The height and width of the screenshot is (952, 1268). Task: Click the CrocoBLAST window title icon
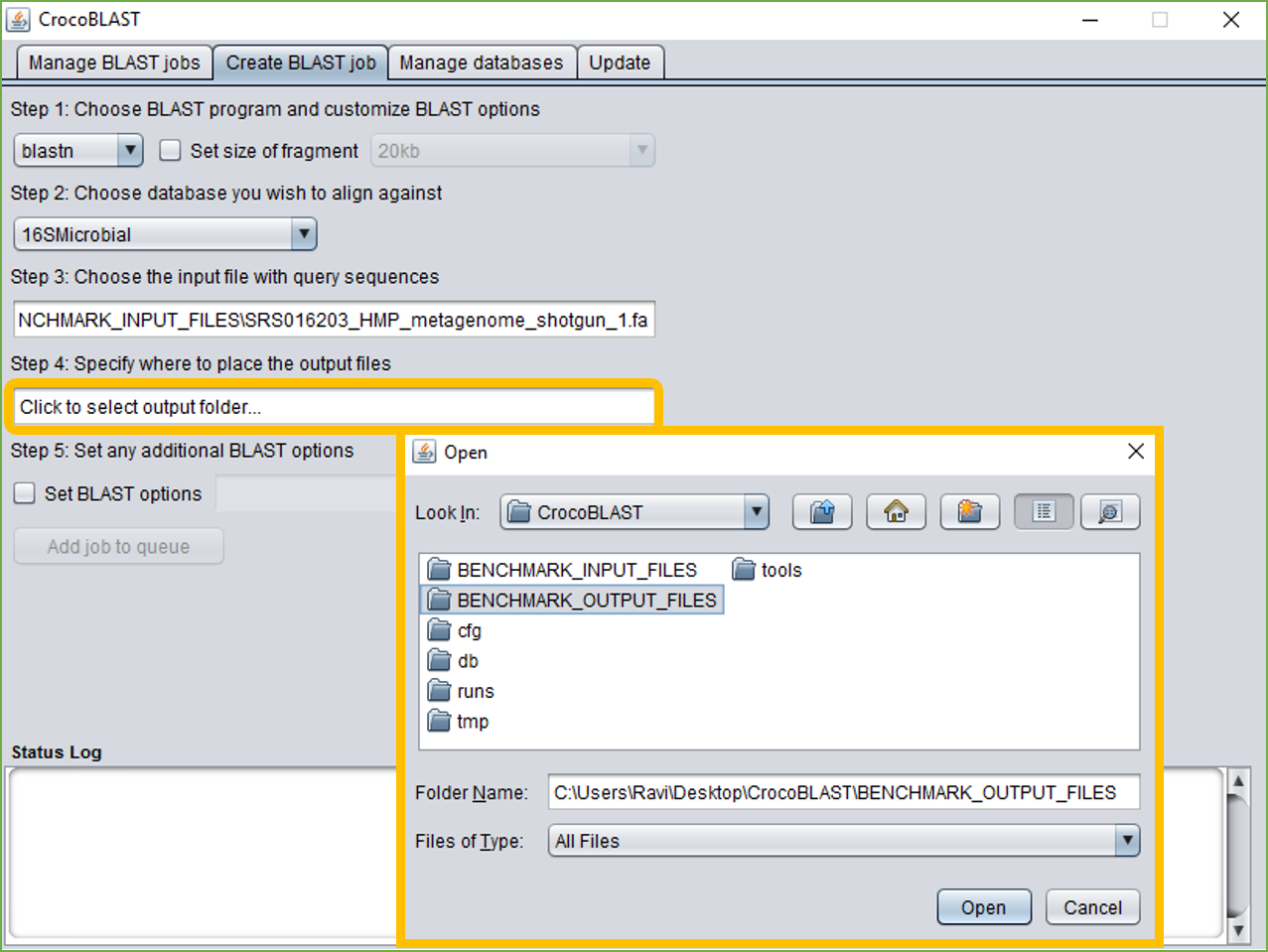pos(18,19)
